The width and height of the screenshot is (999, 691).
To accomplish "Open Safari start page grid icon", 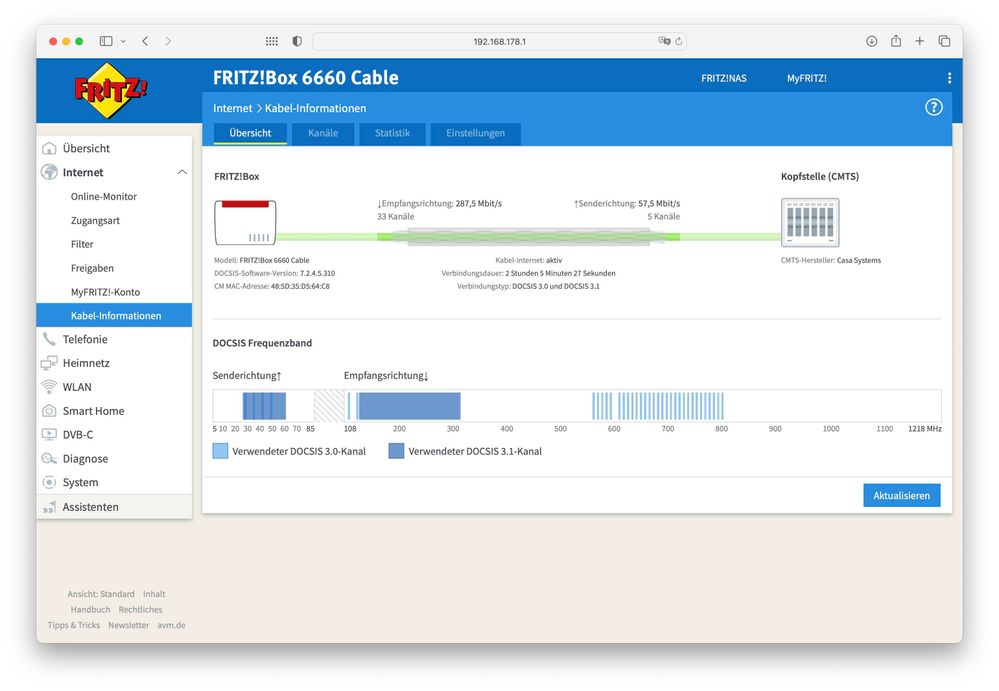I will tap(271, 41).
